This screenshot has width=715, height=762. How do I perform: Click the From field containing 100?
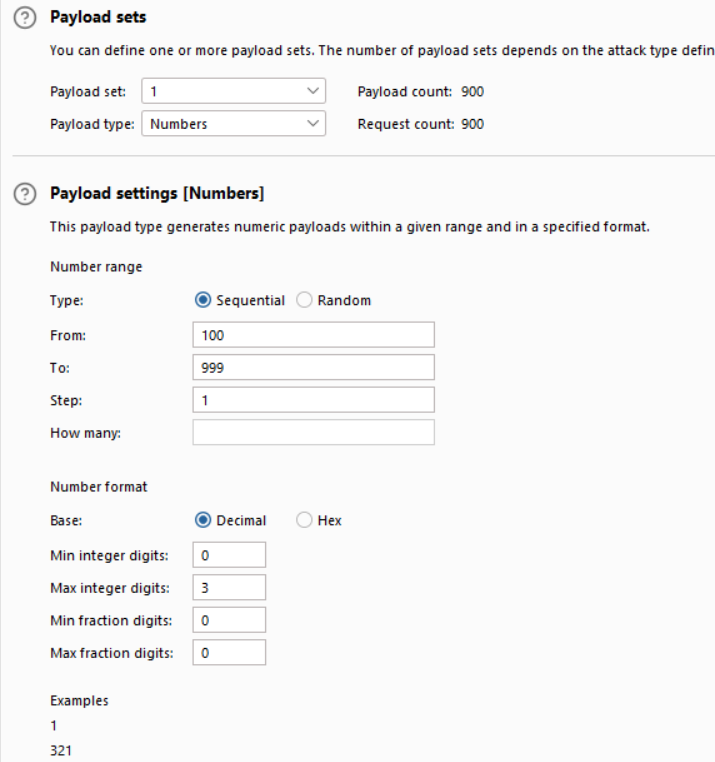pos(313,334)
